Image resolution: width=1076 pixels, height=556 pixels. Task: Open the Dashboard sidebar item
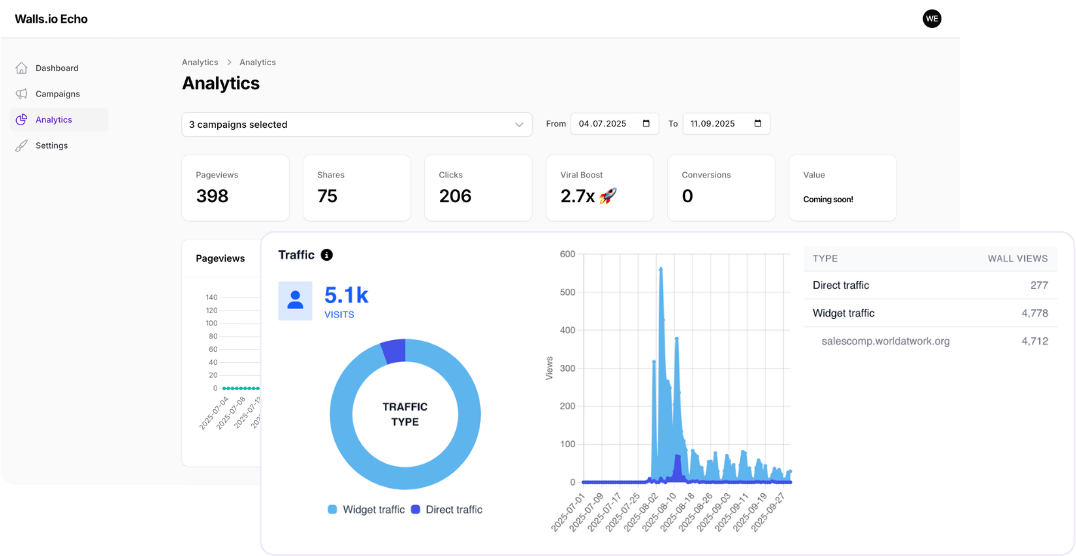click(59, 68)
